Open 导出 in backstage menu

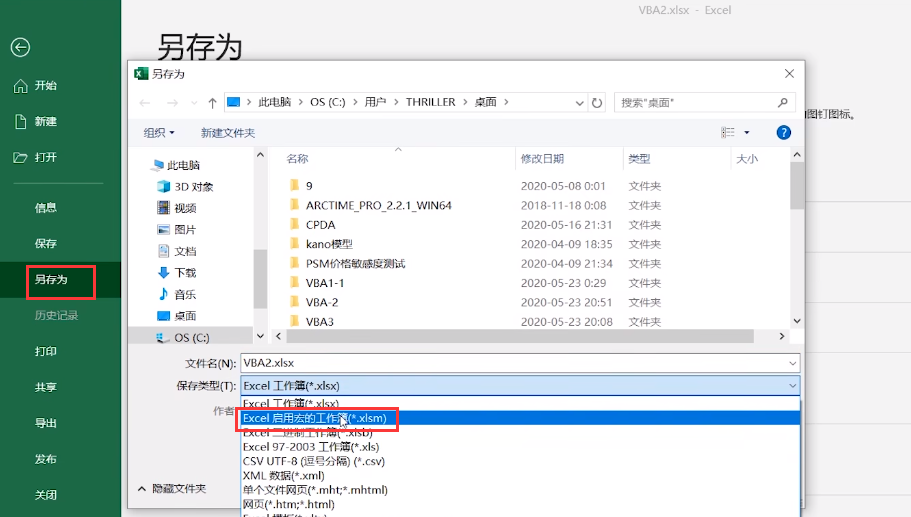(x=45, y=423)
